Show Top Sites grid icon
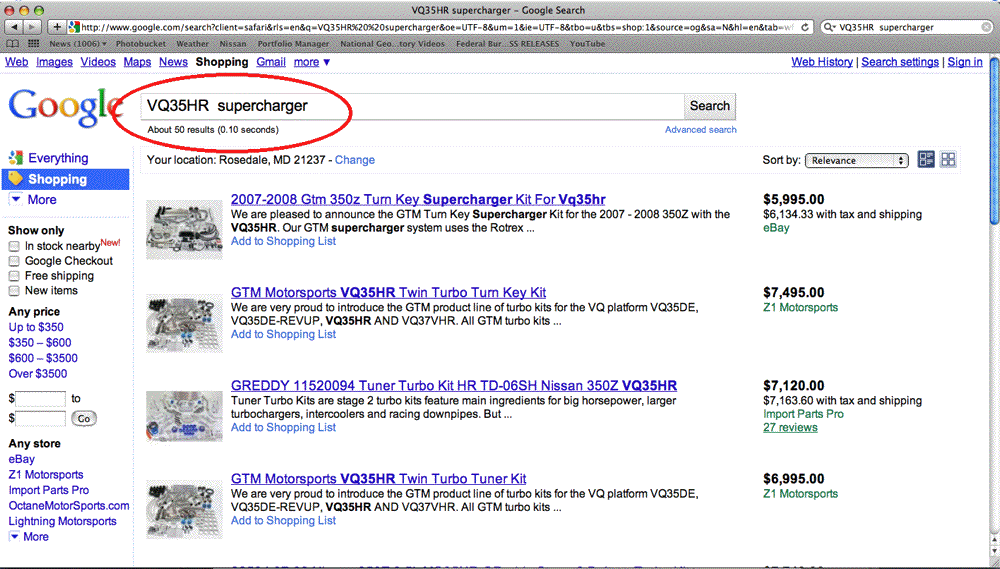The height and width of the screenshot is (569, 1000). [x=34, y=44]
